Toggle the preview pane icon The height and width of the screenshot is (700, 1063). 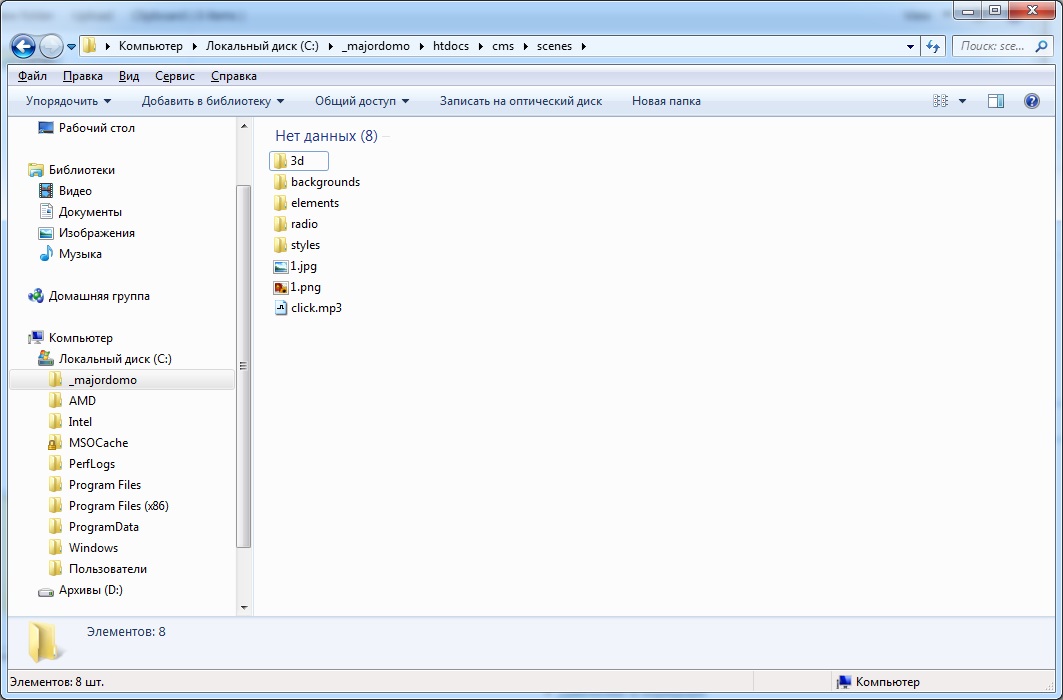(995, 101)
